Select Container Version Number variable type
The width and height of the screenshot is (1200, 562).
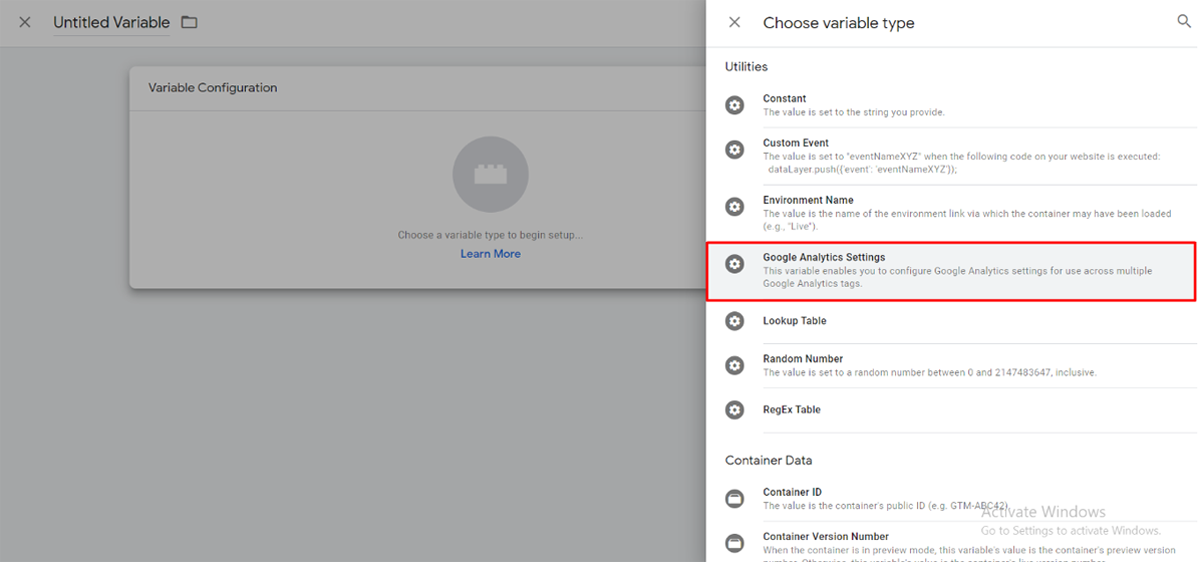click(x=951, y=543)
